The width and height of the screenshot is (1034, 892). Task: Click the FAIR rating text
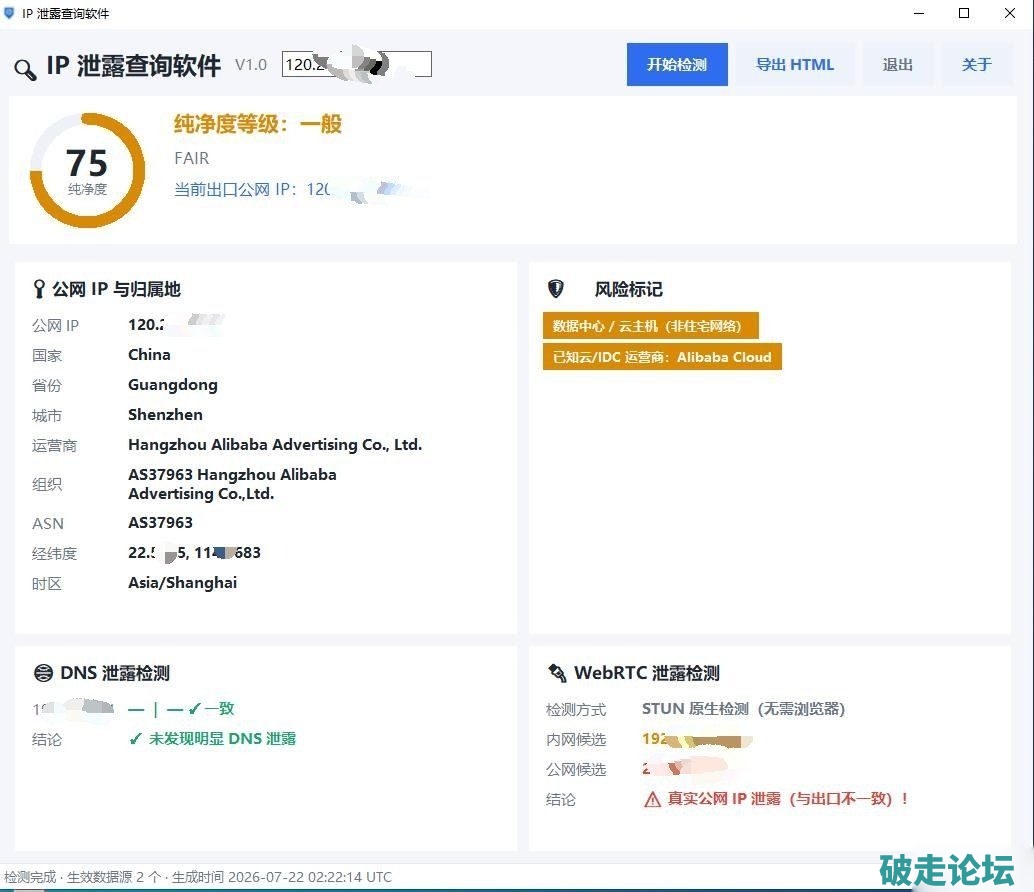[x=191, y=158]
